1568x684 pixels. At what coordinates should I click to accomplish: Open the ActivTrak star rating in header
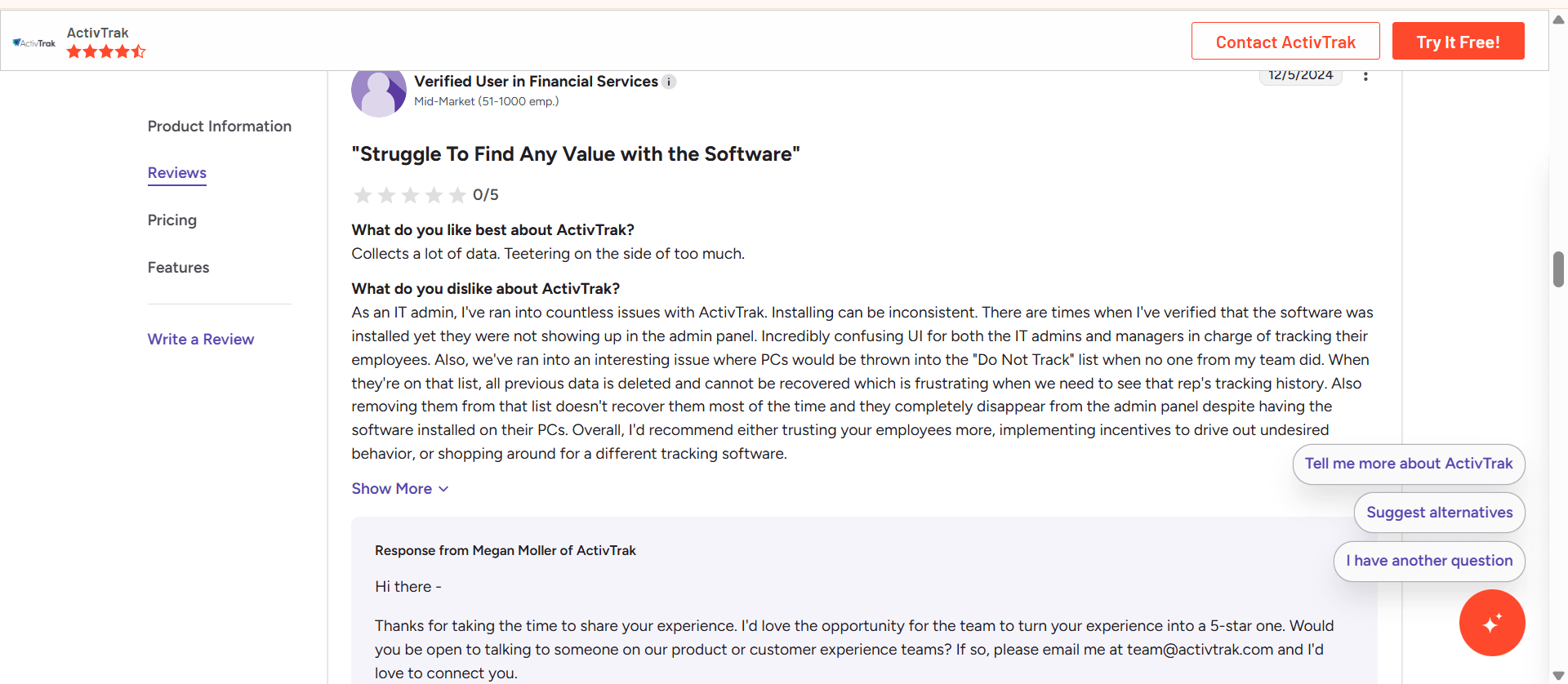(106, 51)
